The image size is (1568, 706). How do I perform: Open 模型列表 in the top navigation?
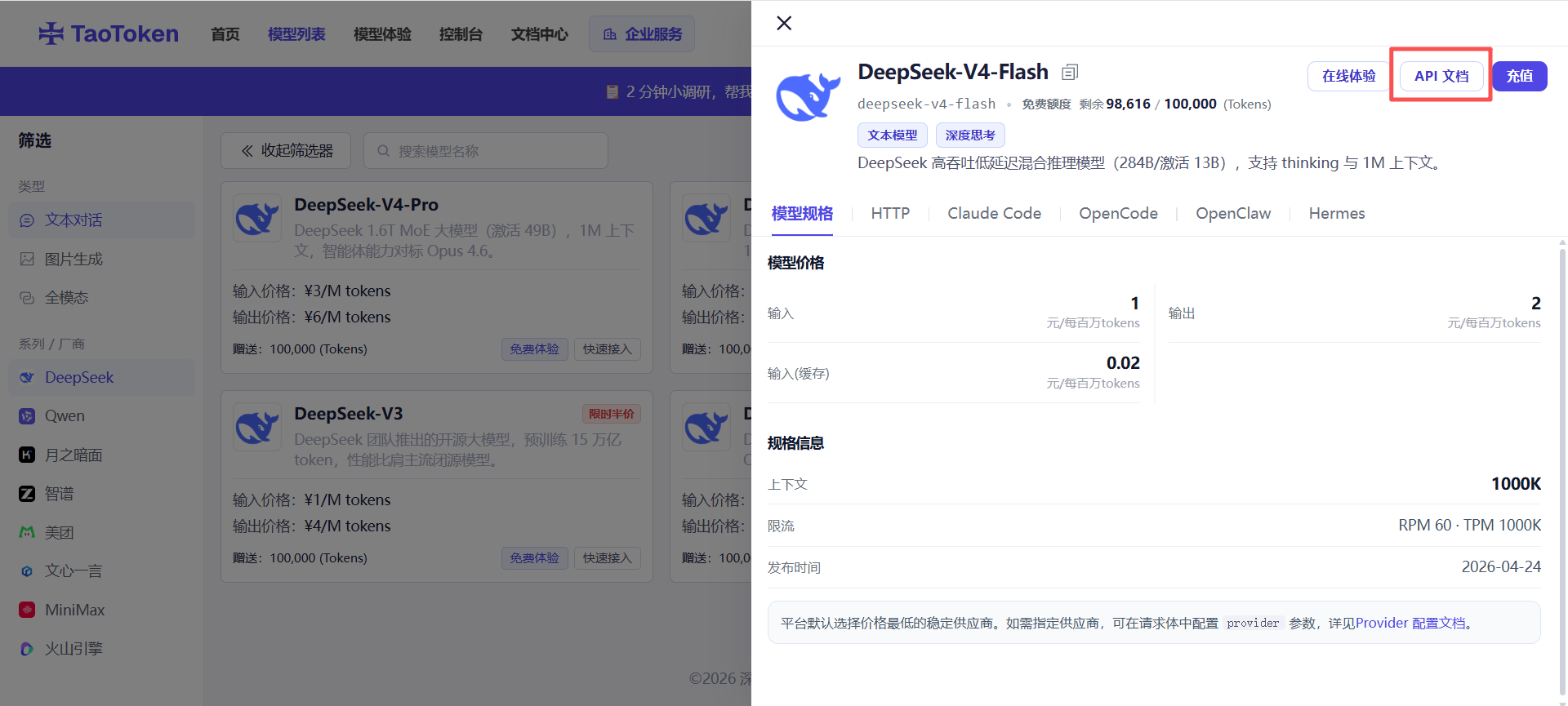[x=296, y=34]
